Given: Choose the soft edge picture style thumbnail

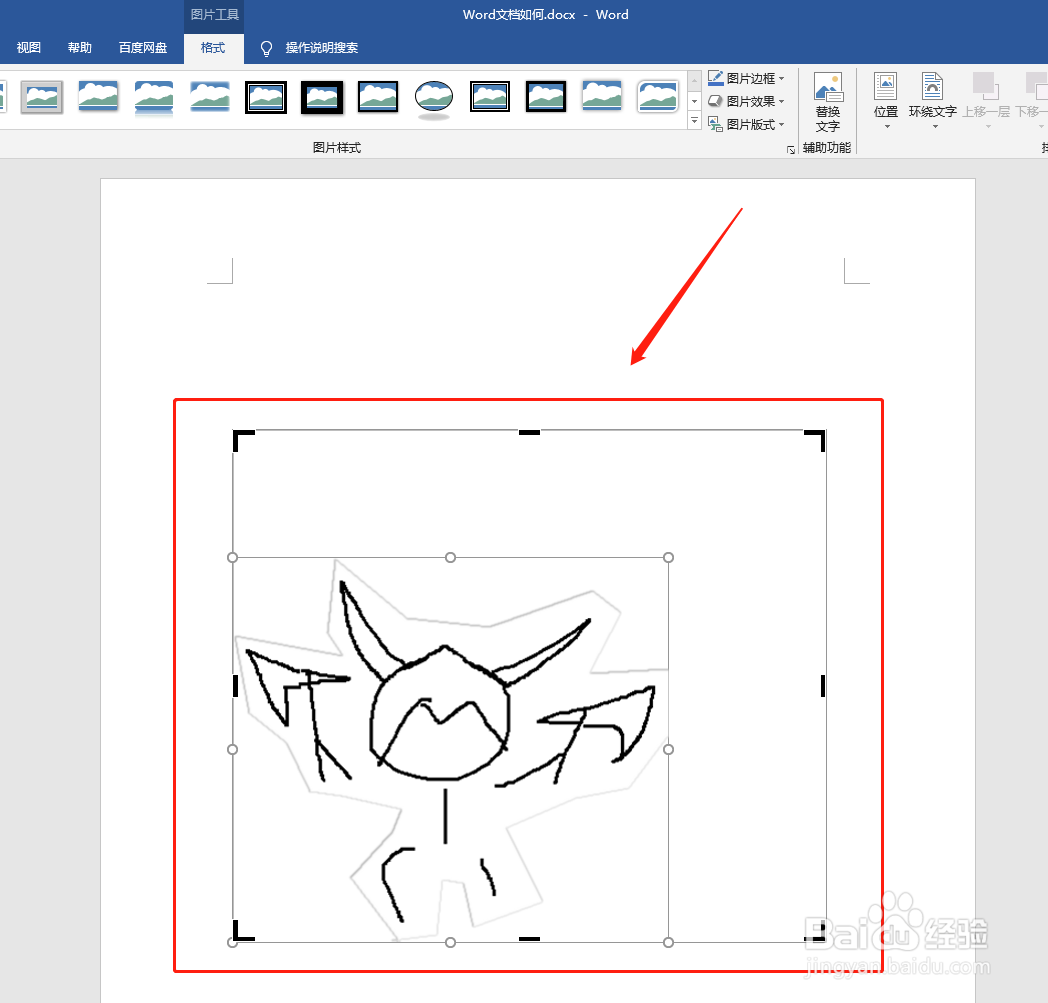Looking at the screenshot, I should click(210, 98).
